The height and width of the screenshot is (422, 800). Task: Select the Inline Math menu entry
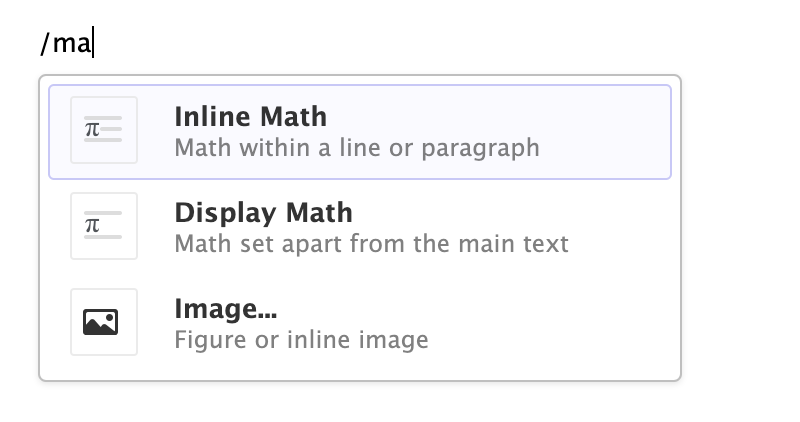coord(250,117)
